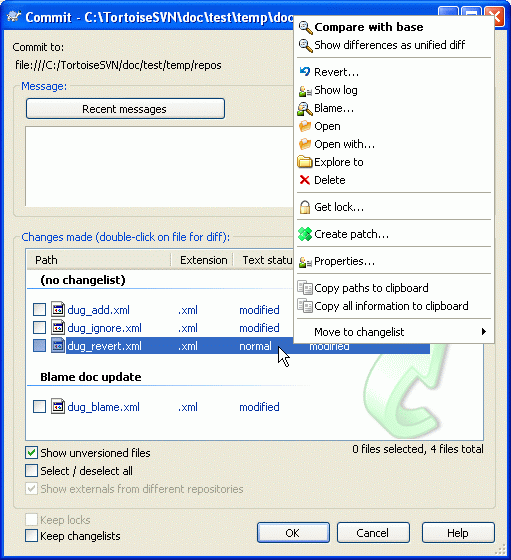Select Show log menu entry

point(394,90)
